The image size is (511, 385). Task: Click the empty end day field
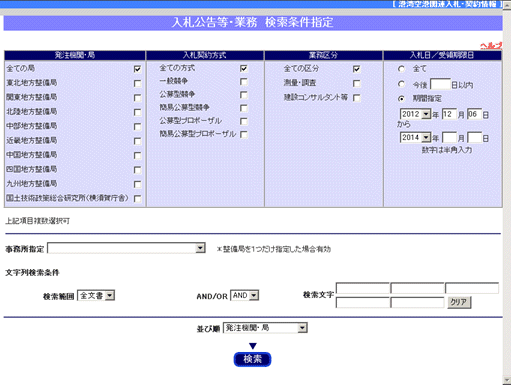pyautogui.click(x=475, y=138)
